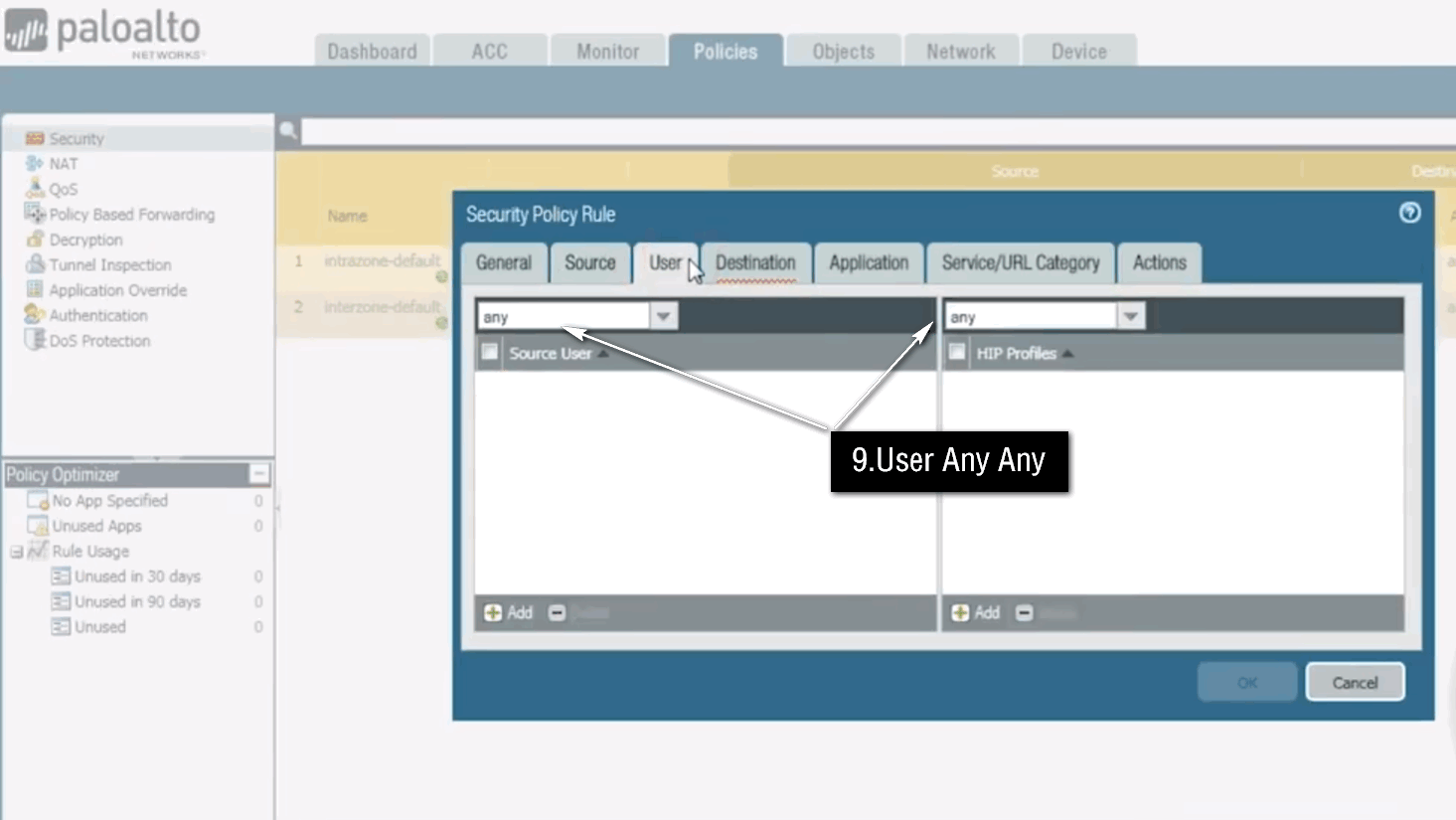1456x820 pixels.
Task: Click the Unused in 90 days icon
Action: click(61, 601)
